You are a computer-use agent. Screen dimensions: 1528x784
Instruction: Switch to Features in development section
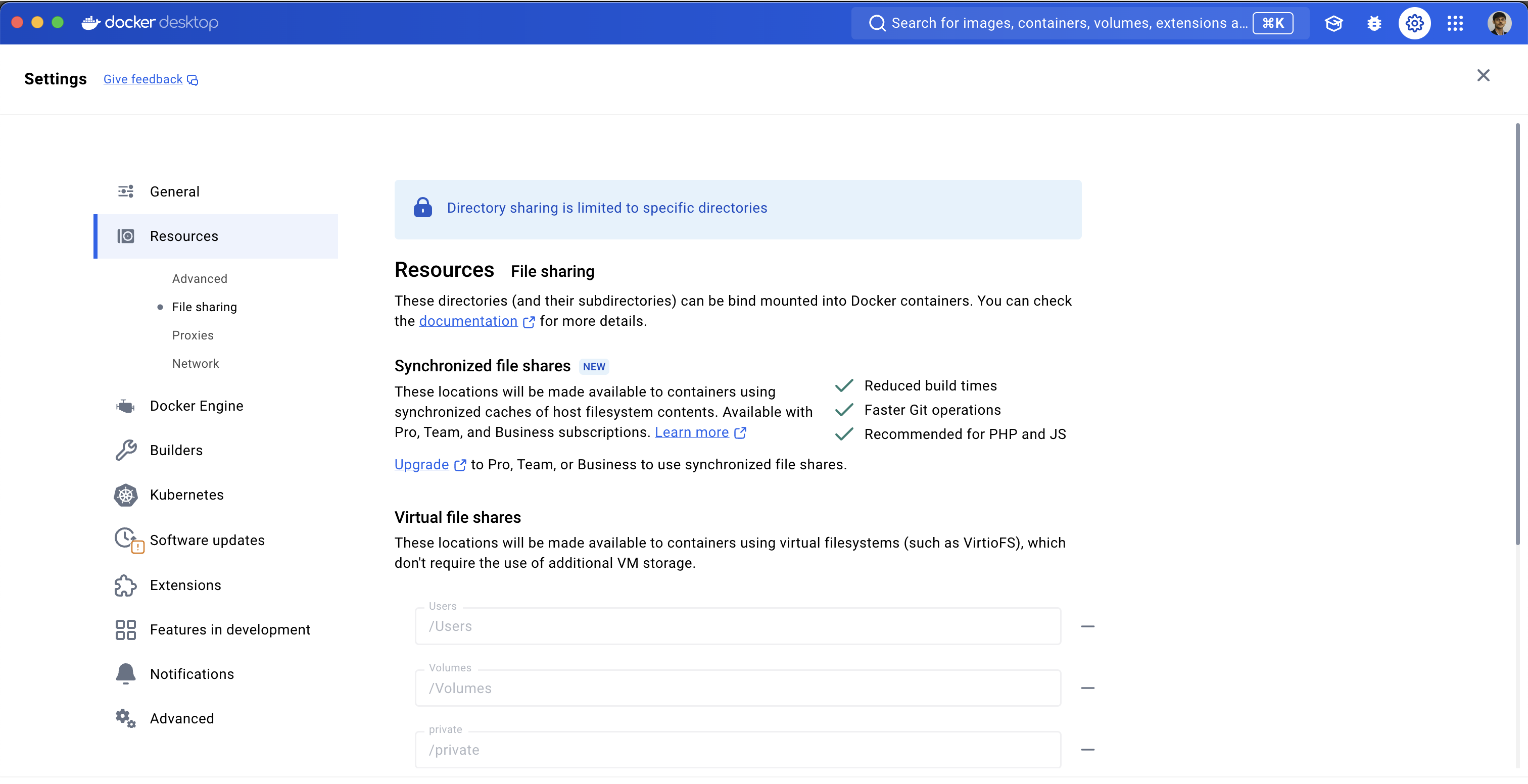click(x=229, y=629)
